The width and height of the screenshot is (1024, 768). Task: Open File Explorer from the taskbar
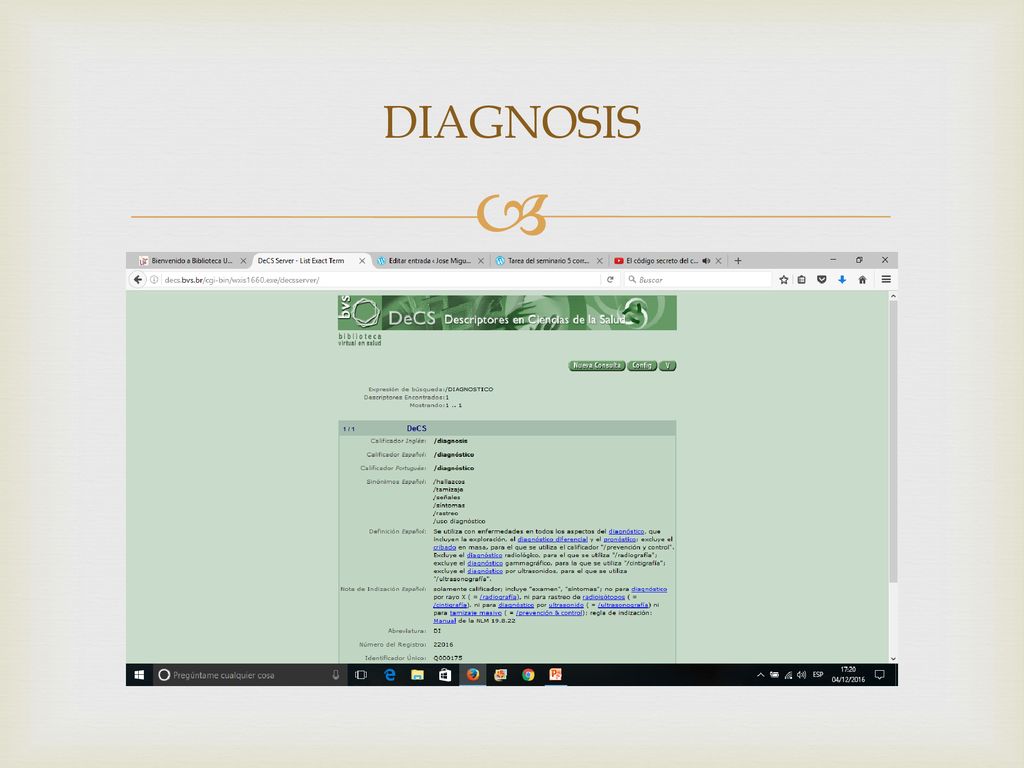tap(417, 675)
